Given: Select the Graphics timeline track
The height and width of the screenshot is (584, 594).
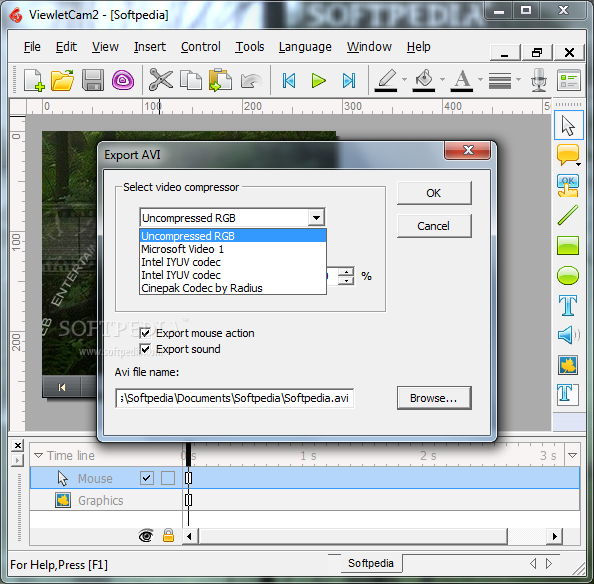Looking at the screenshot, I should tap(305, 500).
